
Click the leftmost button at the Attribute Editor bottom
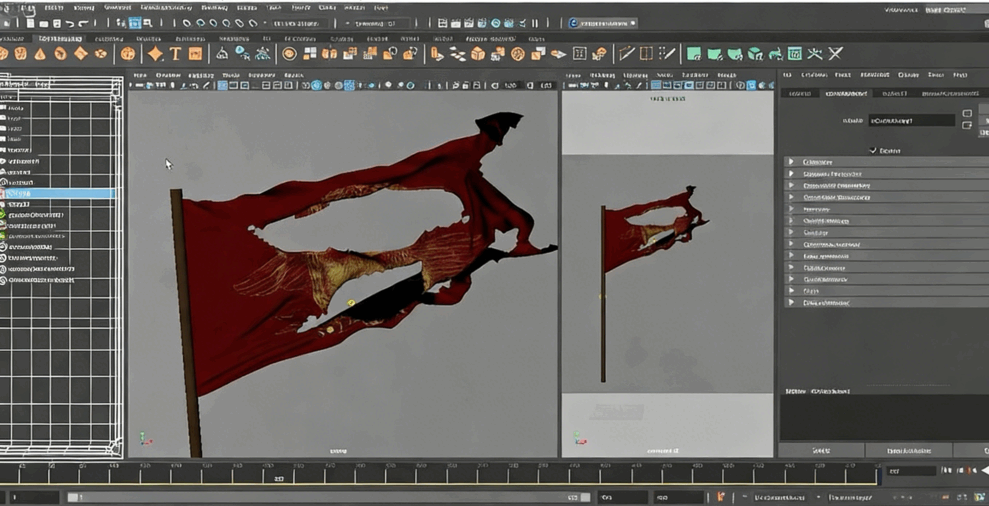point(821,451)
